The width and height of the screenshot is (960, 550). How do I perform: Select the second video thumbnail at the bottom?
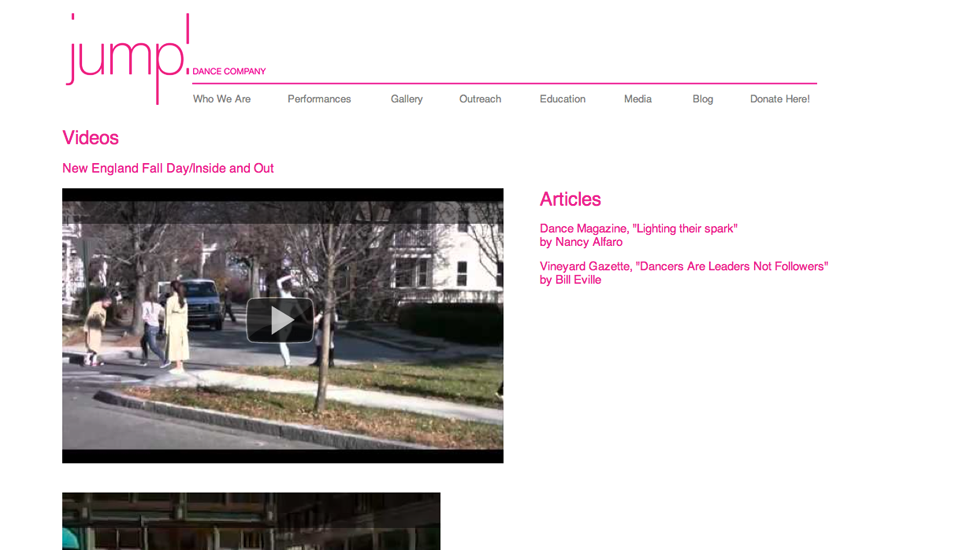tap(251, 521)
